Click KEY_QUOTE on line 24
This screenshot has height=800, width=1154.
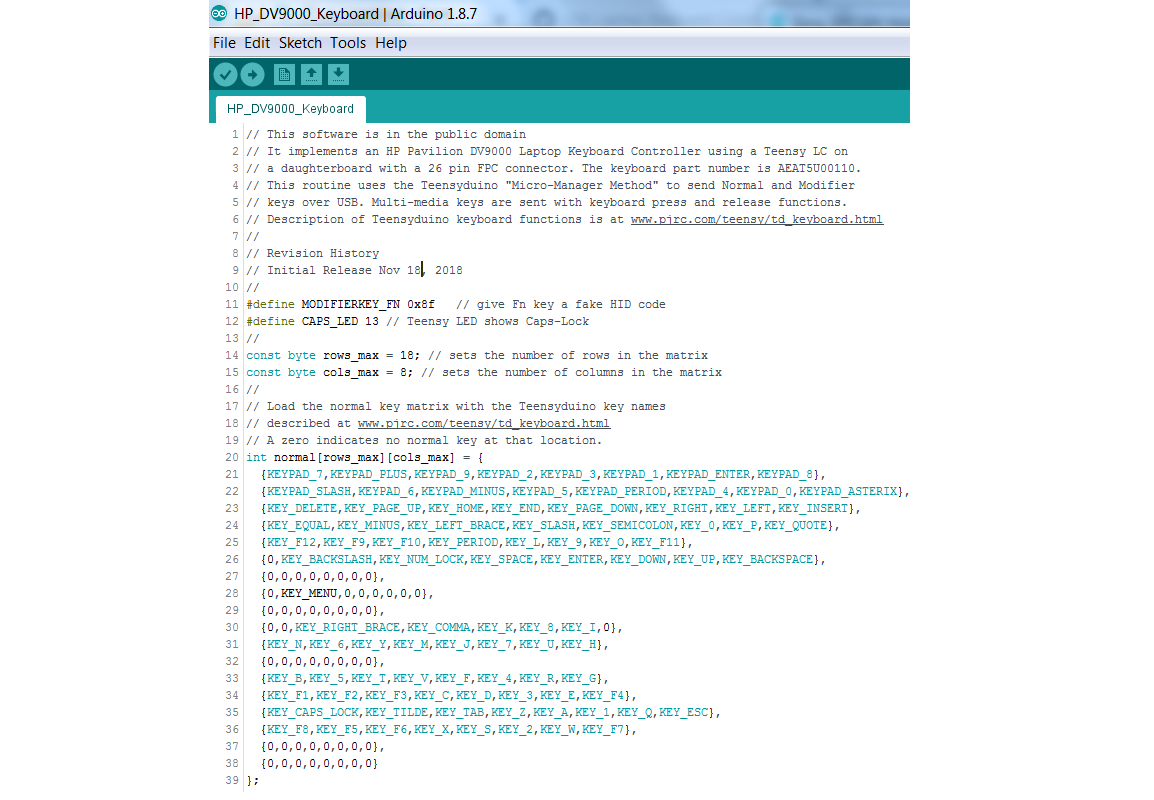click(x=796, y=525)
